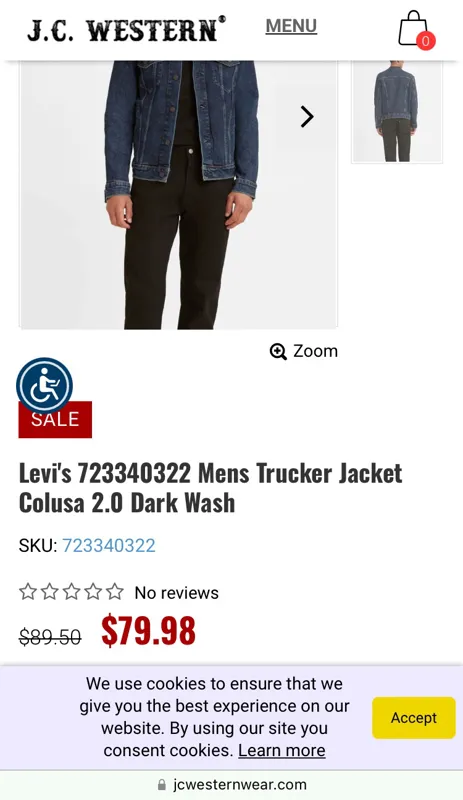The width and height of the screenshot is (463, 800).
Task: Select the back-view jacket thumbnail
Action: (x=397, y=112)
